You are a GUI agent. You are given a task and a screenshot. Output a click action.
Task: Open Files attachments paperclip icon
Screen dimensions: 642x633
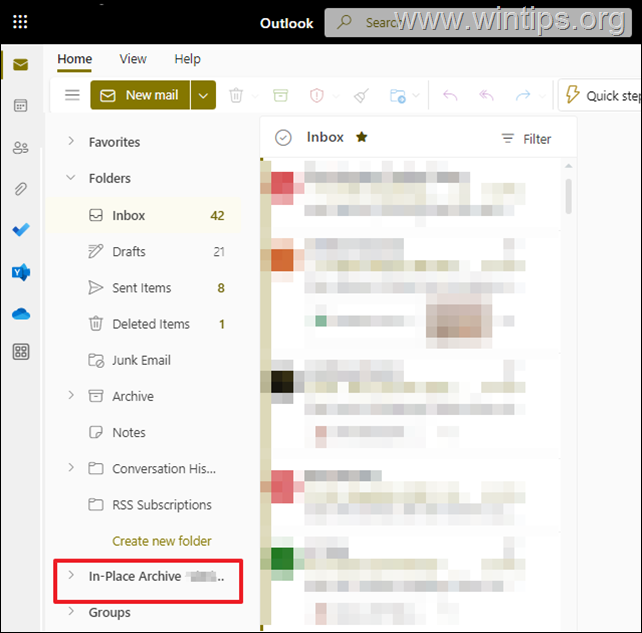coord(20,189)
